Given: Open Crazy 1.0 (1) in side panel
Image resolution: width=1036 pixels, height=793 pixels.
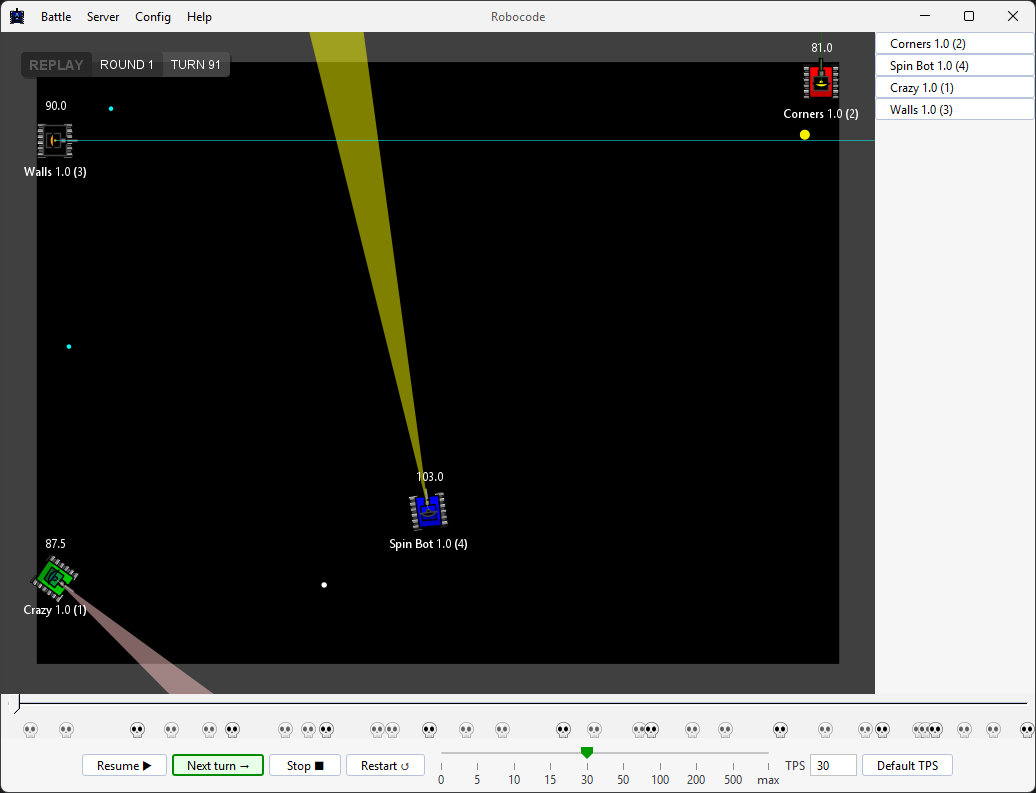Looking at the screenshot, I should click(955, 88).
